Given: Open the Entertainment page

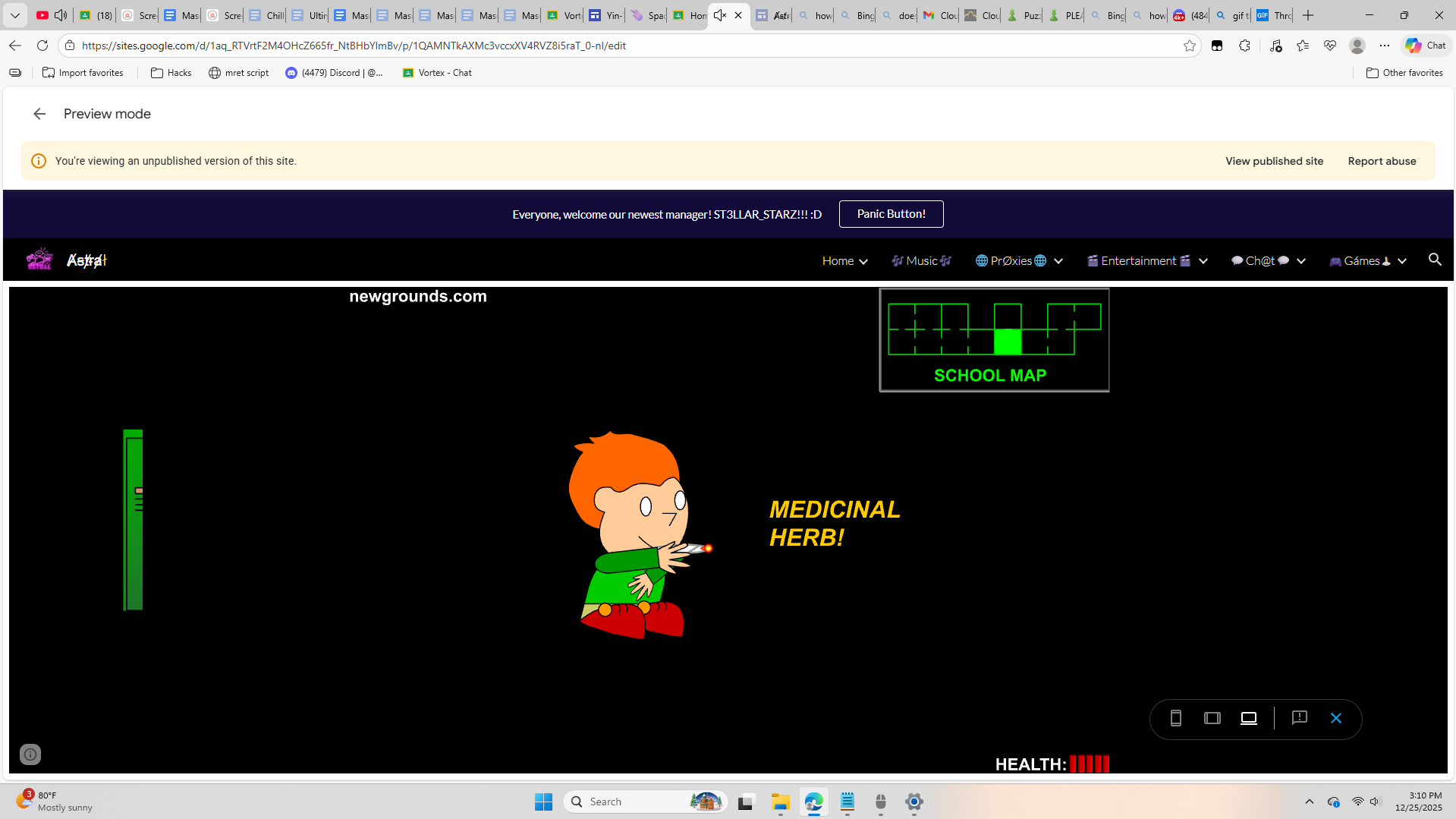Looking at the screenshot, I should 1139,260.
